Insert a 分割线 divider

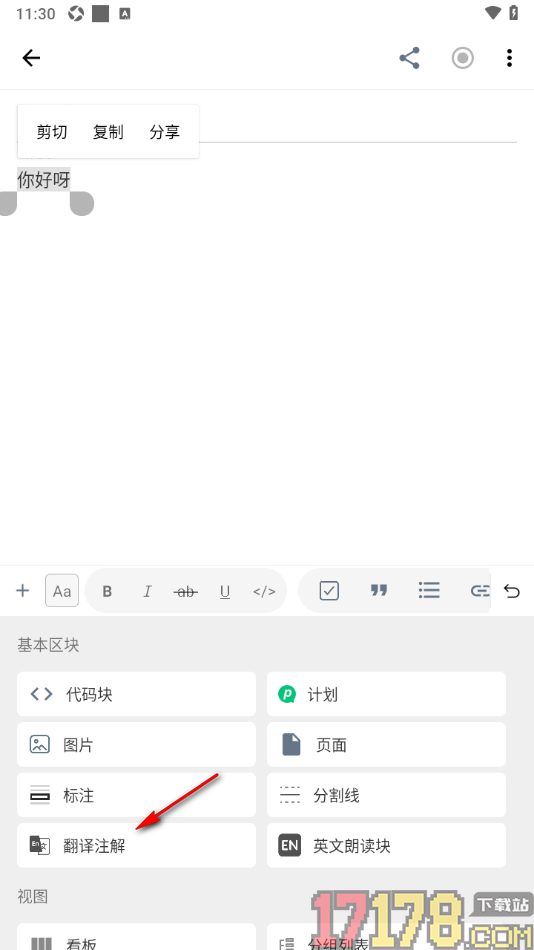(x=386, y=794)
